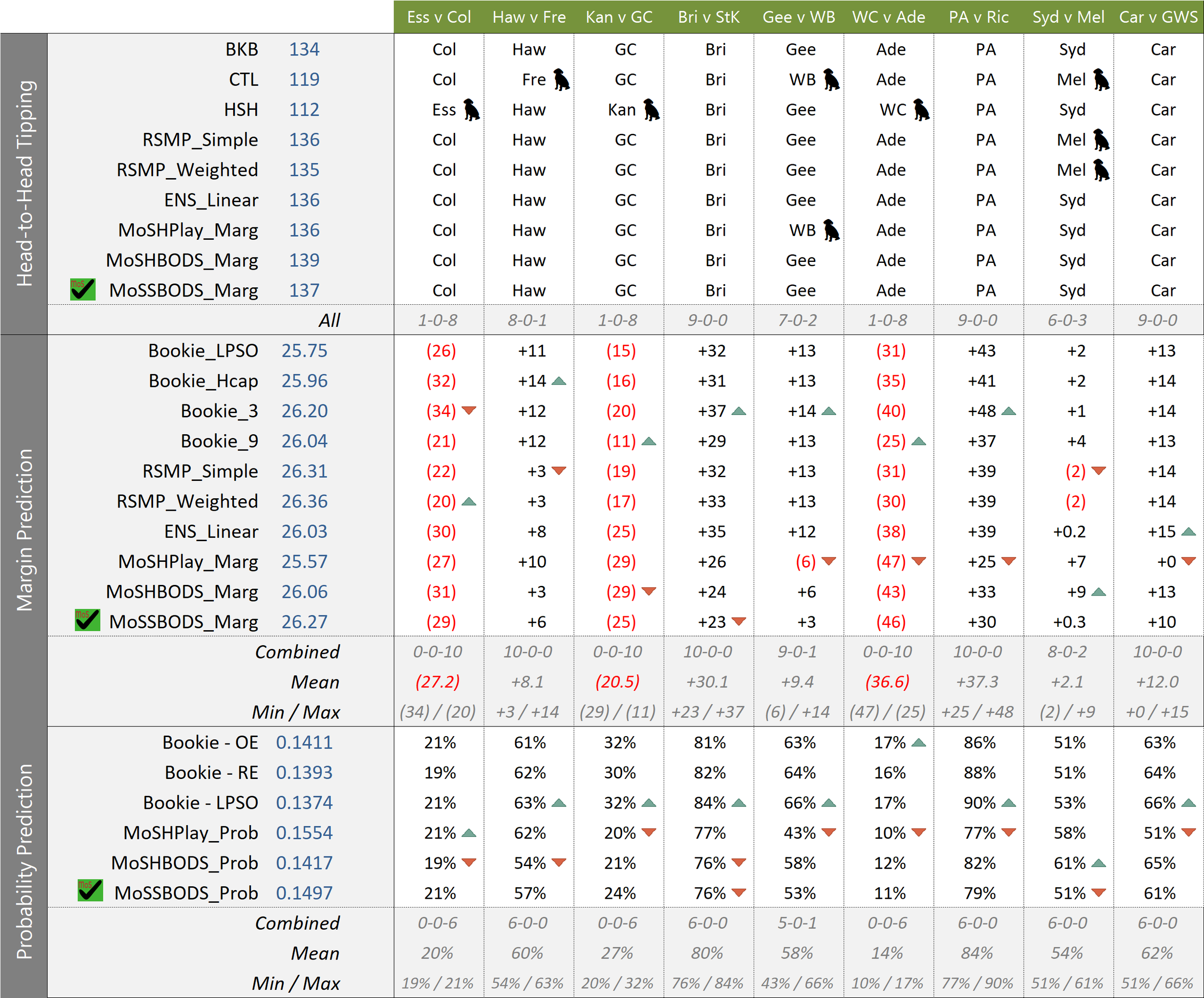Screen dimensions: 1204x998
Task: Click the dog icon beside MoSHPlay_Marg WB tip
Action: pyautogui.click(x=831, y=230)
